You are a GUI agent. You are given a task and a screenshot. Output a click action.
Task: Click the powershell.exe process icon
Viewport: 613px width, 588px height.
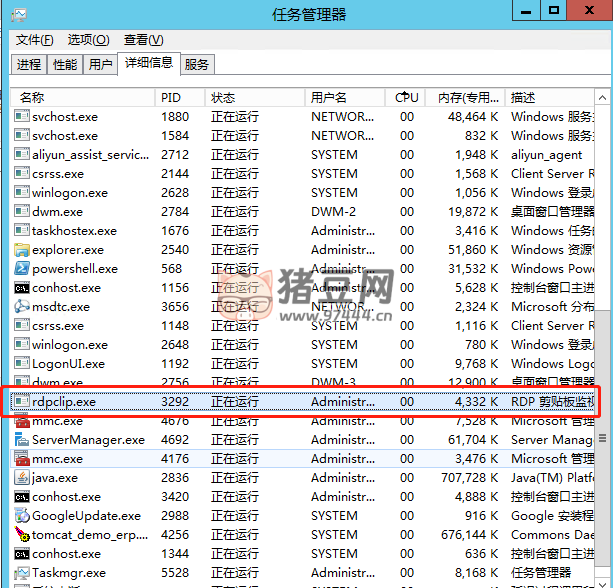(x=22, y=269)
